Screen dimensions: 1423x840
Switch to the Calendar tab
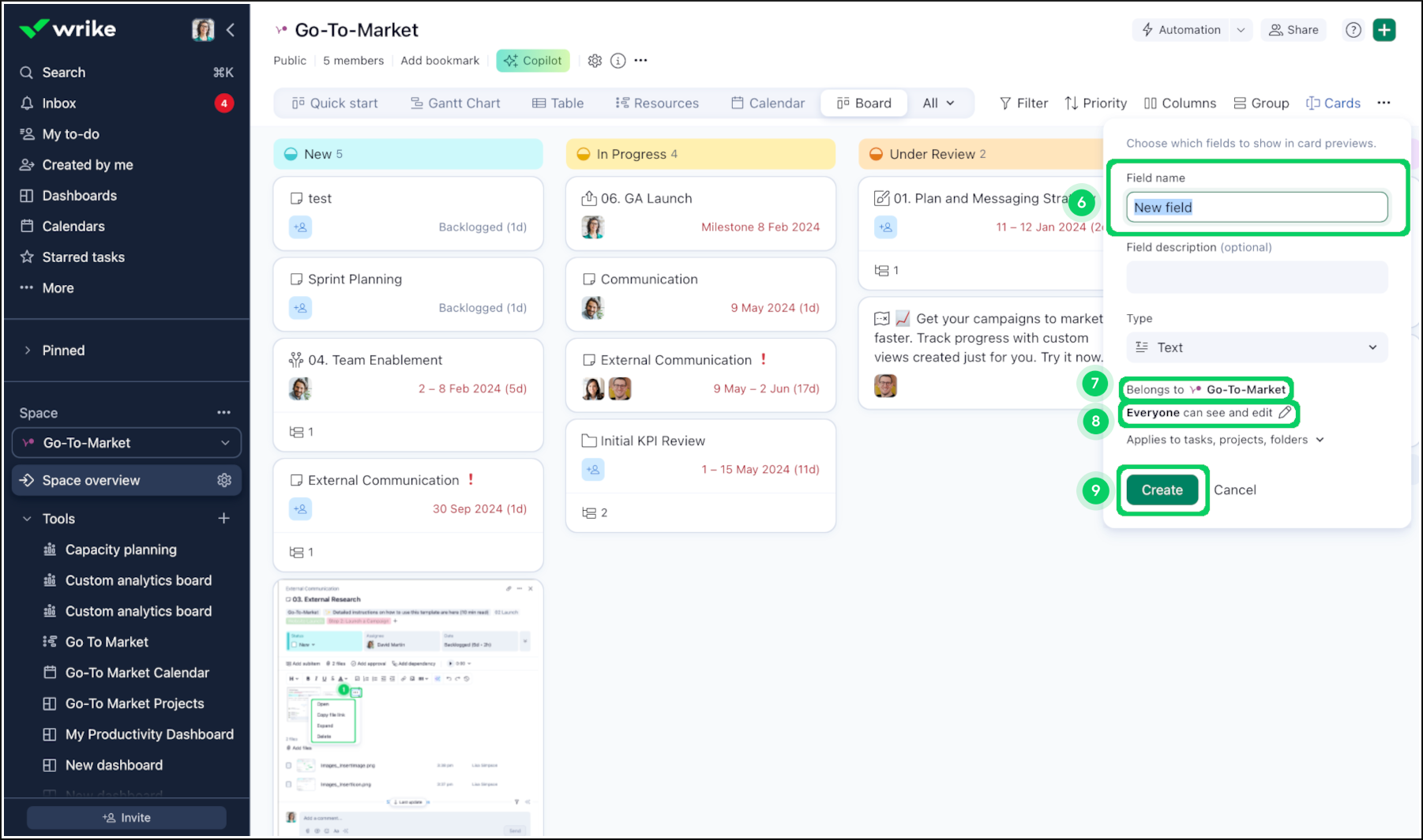[768, 103]
